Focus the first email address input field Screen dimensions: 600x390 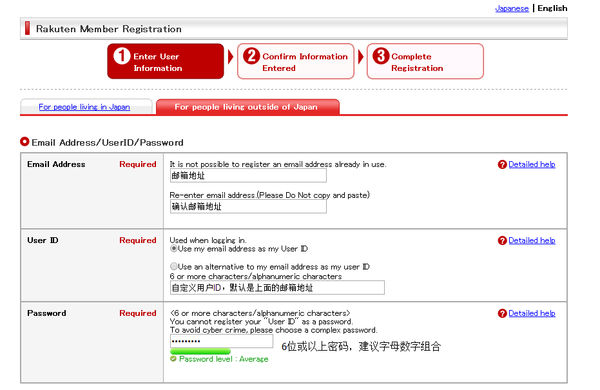point(248,176)
